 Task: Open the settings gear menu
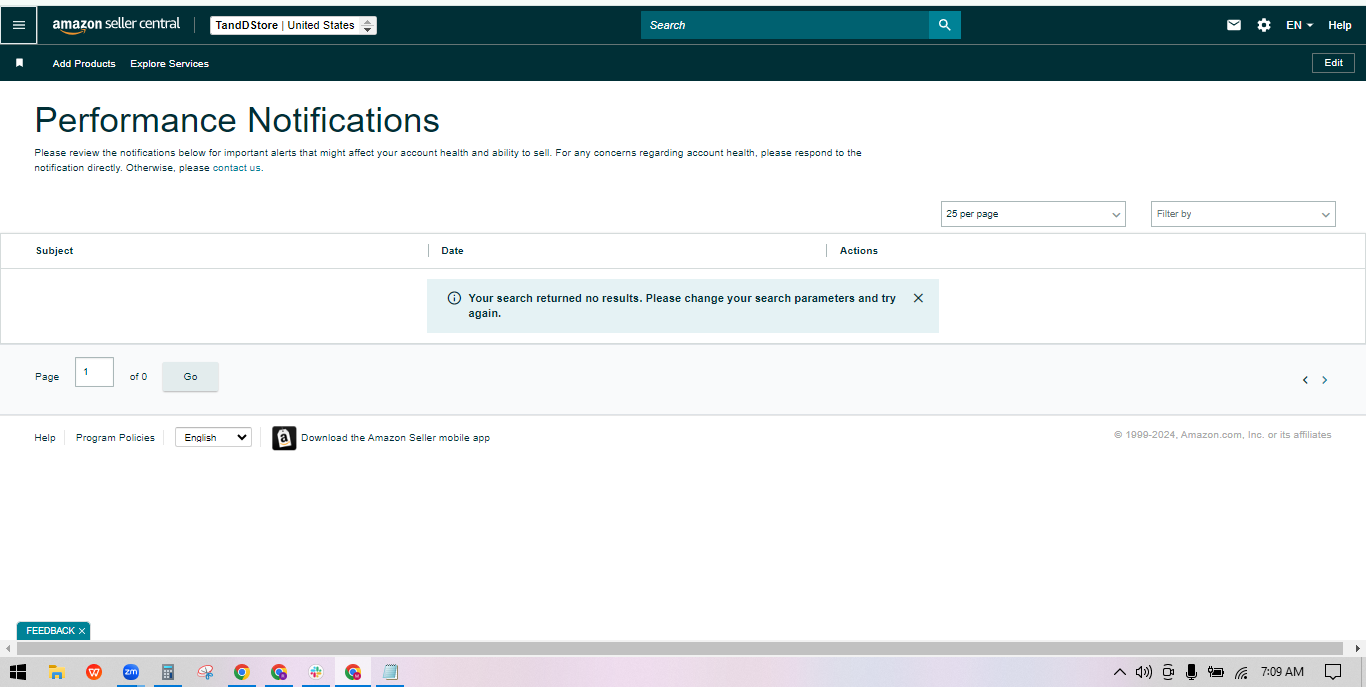[x=1264, y=25]
